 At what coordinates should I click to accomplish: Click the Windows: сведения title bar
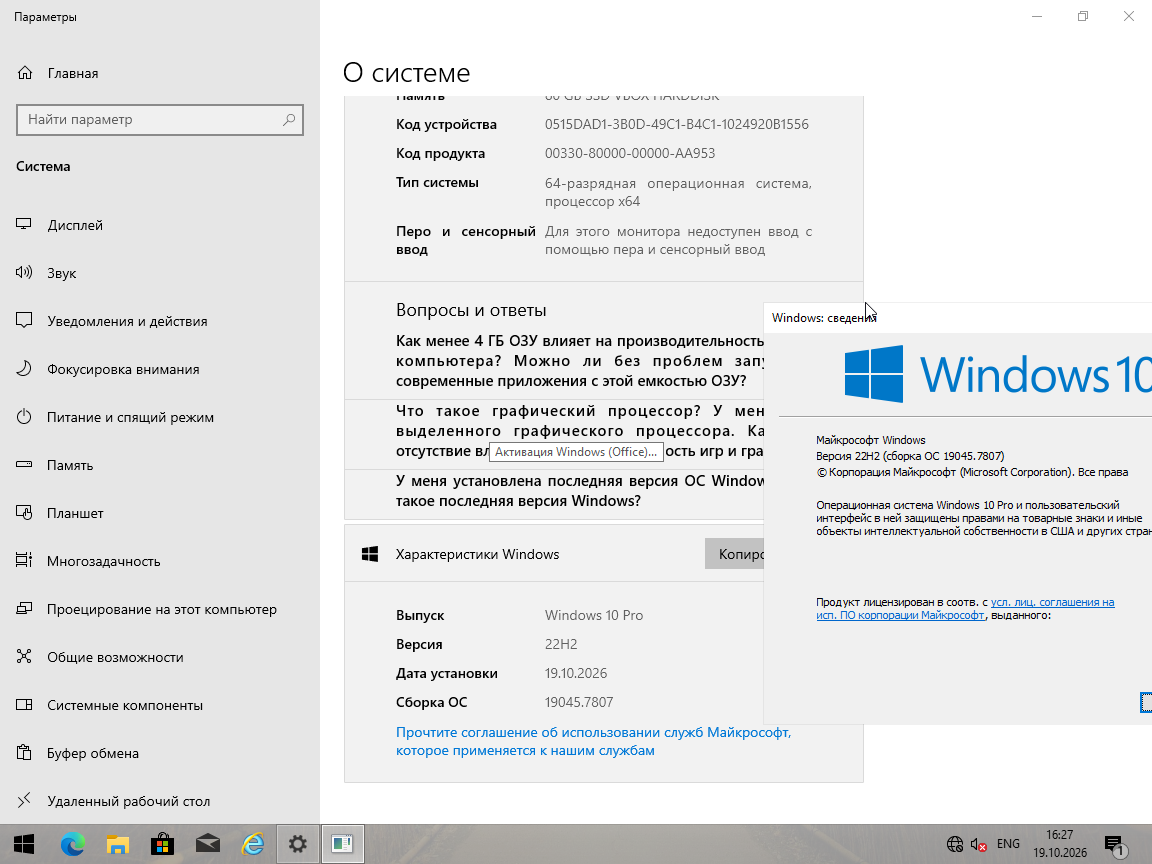(x=958, y=317)
